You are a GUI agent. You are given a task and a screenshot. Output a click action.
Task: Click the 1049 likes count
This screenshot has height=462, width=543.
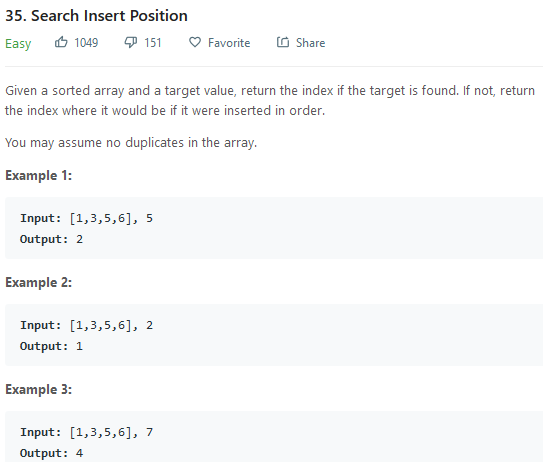point(86,43)
